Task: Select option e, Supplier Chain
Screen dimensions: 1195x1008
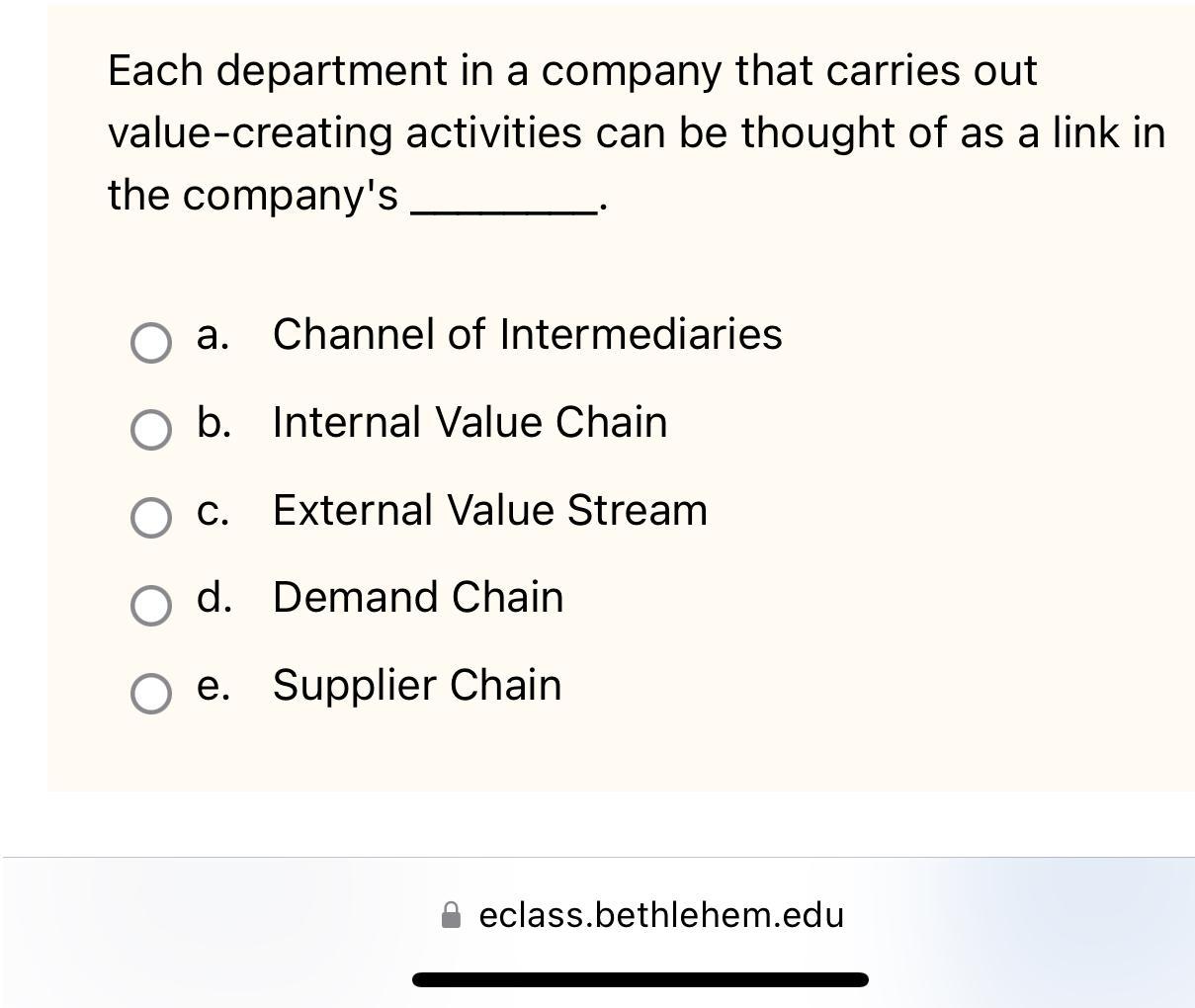Action: (x=150, y=692)
